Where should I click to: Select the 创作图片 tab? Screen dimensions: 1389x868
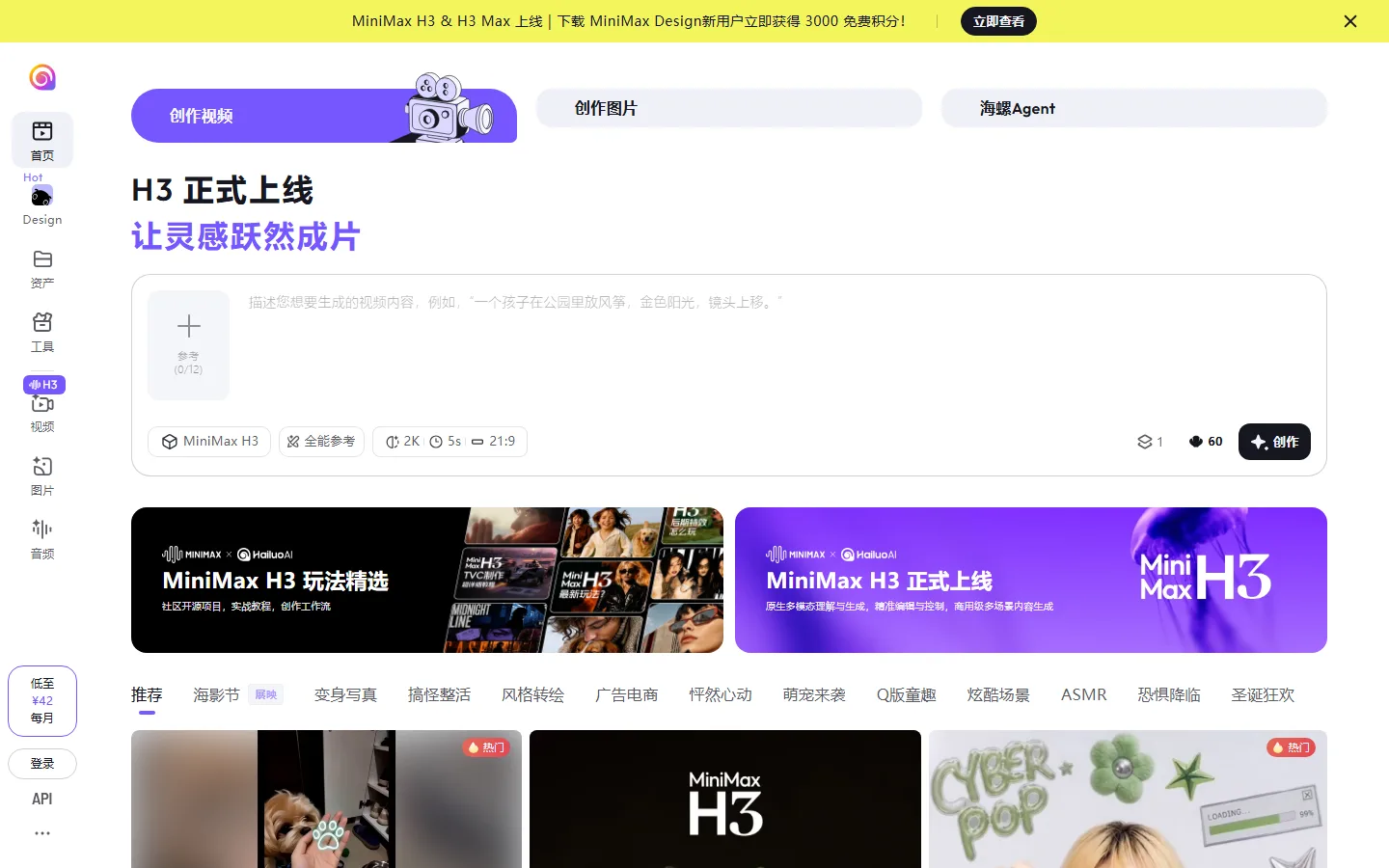pyautogui.click(x=729, y=108)
